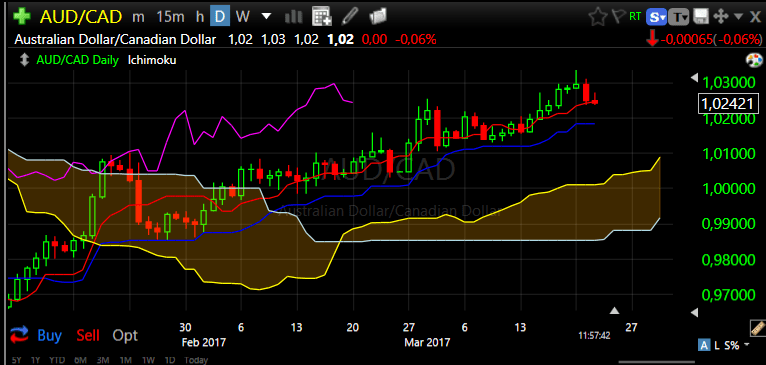Screen dimensions: 766x365
Task: Click the up triangle on time axis
Action: pyautogui.click(x=615, y=310)
